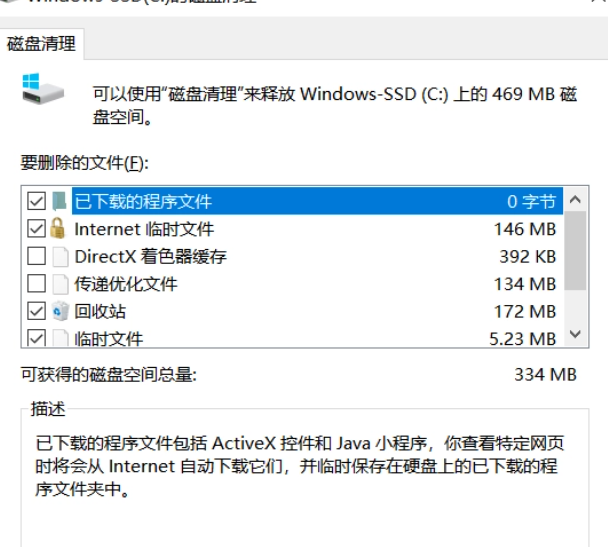The height and width of the screenshot is (547, 608).
Task: Uncheck the 回收站 checkbox
Action: tap(36, 311)
